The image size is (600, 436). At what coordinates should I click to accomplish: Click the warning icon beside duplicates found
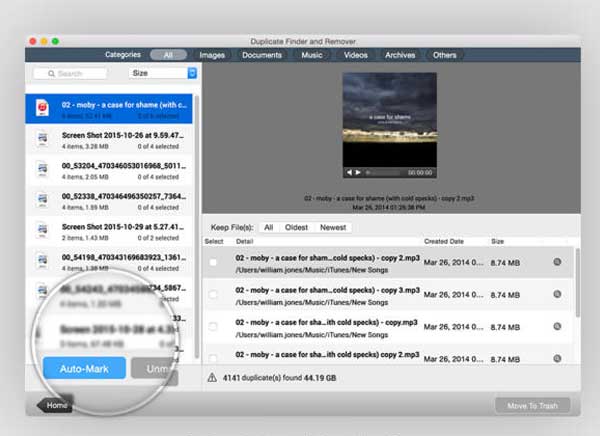tap(212, 378)
